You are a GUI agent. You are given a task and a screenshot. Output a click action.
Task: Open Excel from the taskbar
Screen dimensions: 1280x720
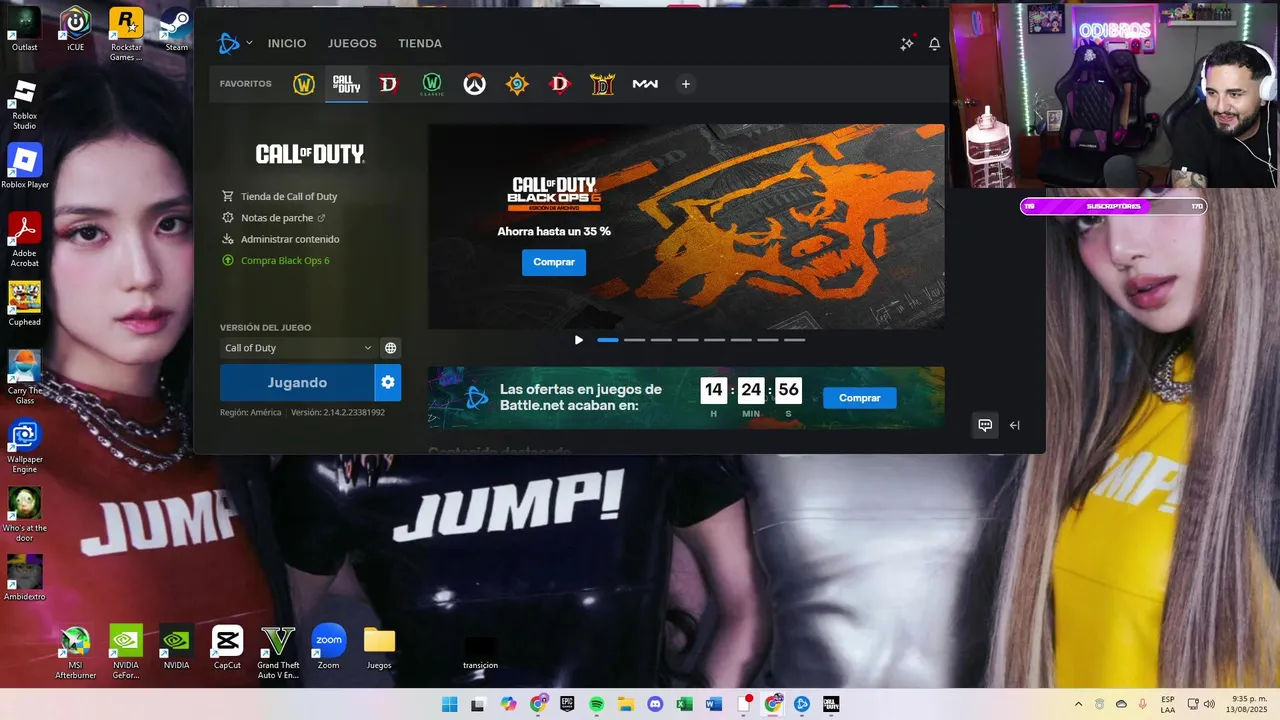[x=685, y=704]
